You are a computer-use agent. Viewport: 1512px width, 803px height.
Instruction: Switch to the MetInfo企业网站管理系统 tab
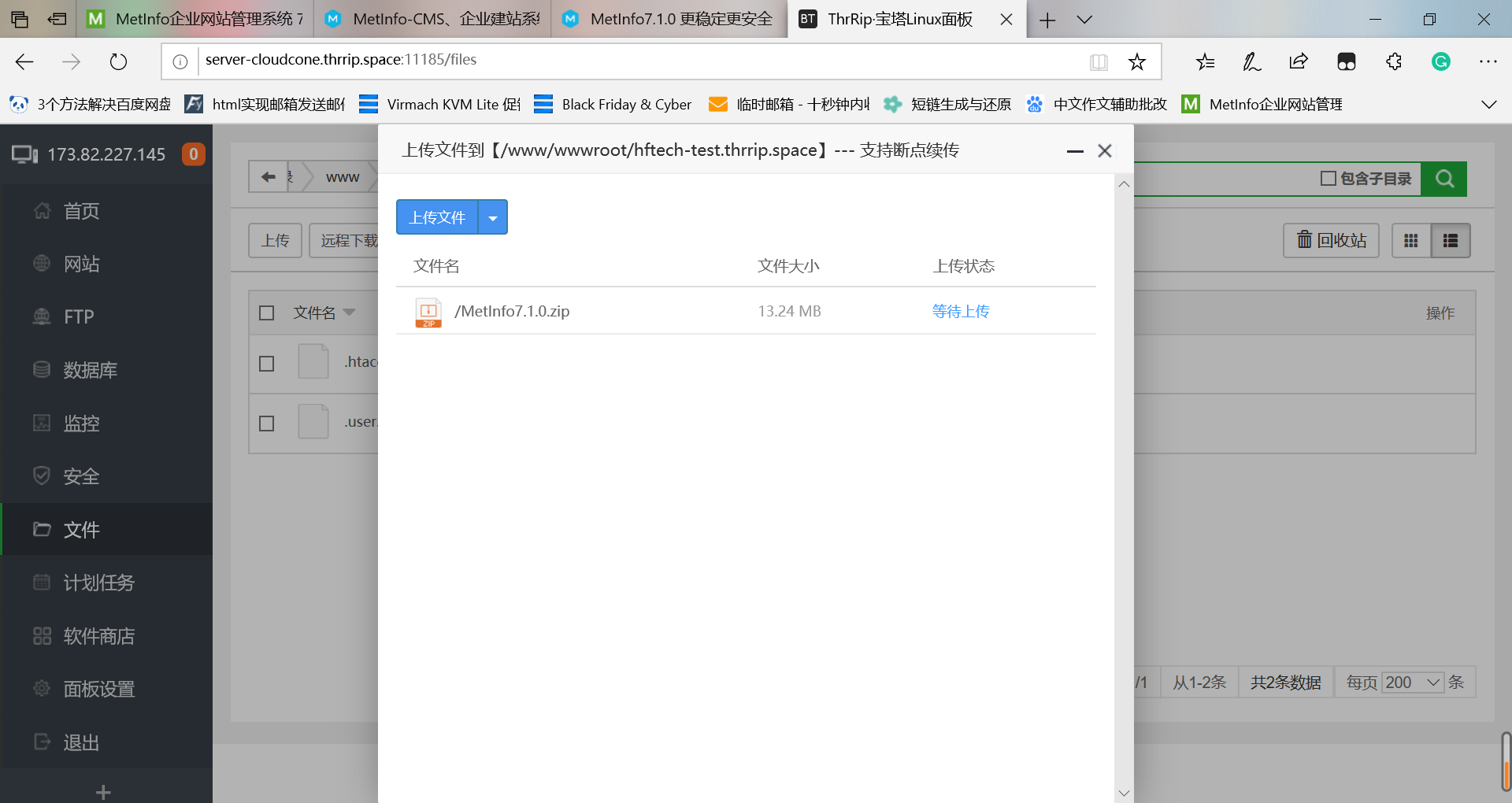(x=195, y=19)
